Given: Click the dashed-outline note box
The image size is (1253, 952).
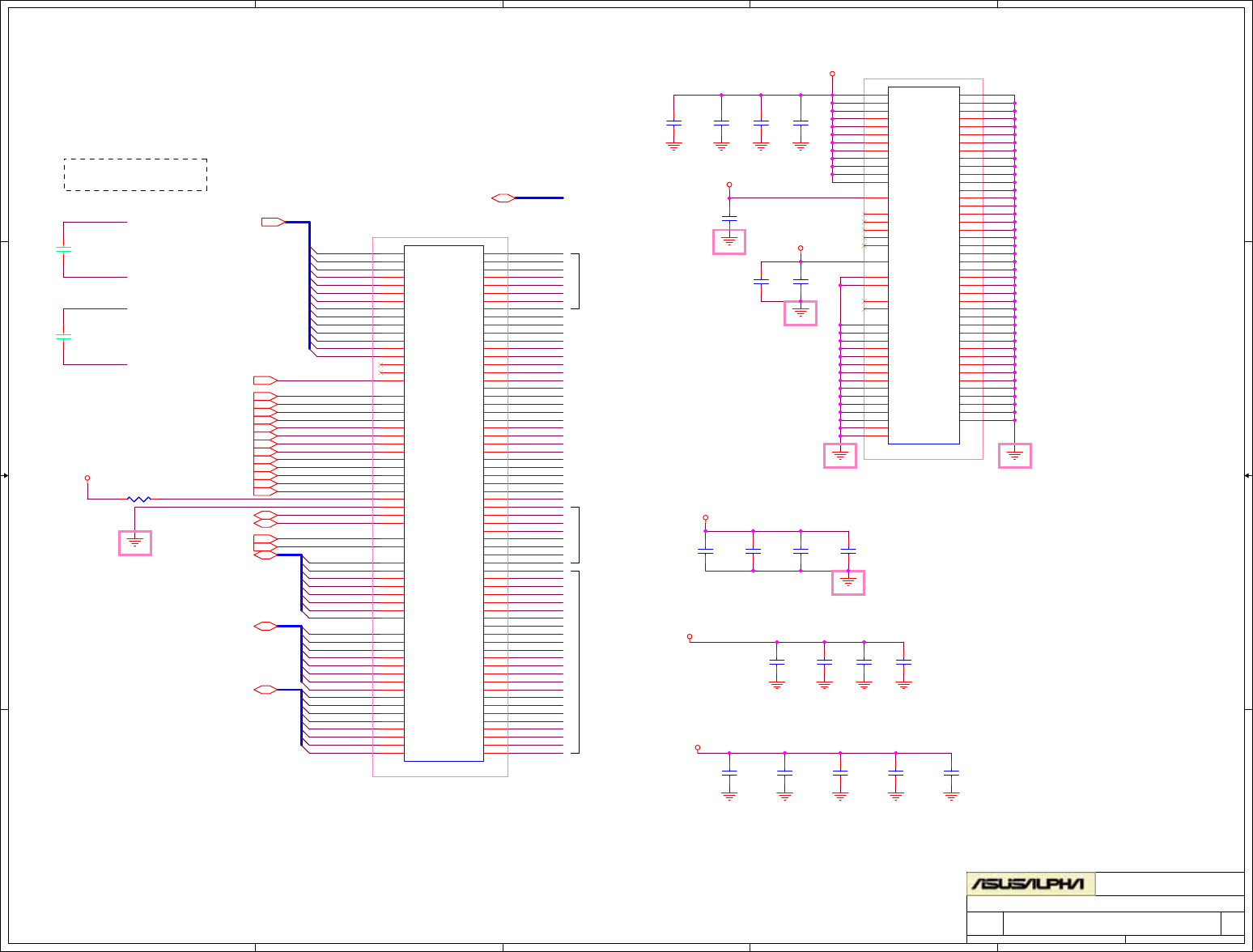Looking at the screenshot, I should 136,175.
